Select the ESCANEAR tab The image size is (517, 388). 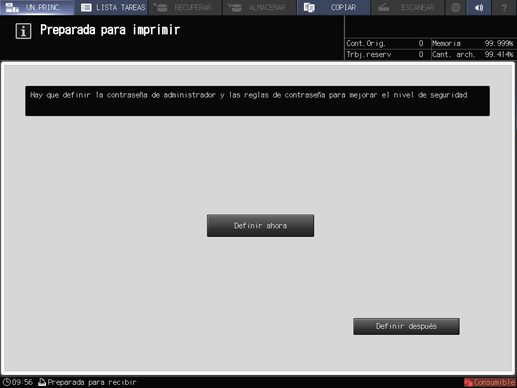click(x=407, y=7)
